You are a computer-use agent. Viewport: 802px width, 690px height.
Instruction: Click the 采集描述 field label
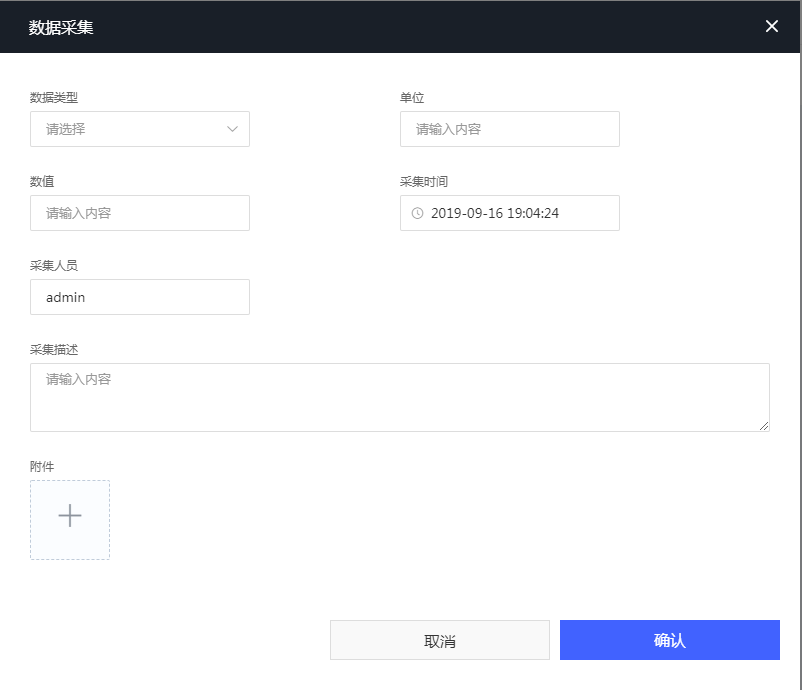tap(54, 350)
